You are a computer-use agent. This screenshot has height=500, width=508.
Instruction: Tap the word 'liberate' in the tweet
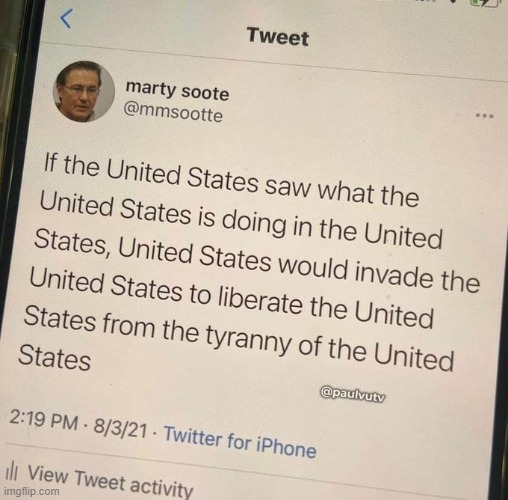pyautogui.click(x=260, y=304)
